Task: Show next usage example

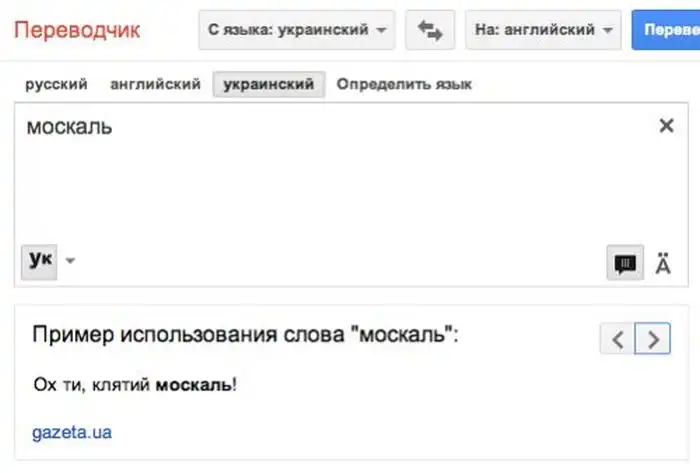Action: click(653, 339)
